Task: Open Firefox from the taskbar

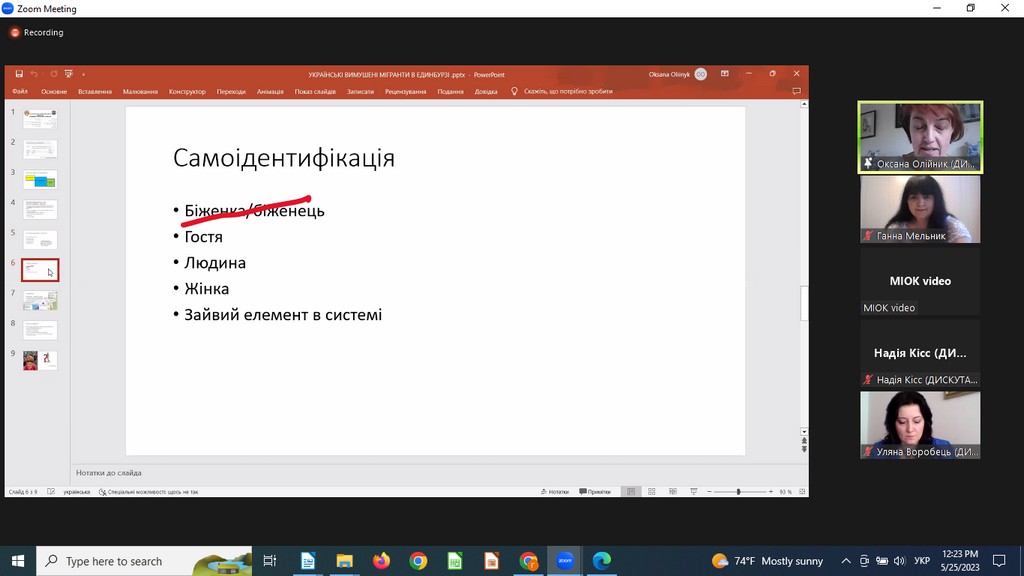Action: [x=381, y=561]
